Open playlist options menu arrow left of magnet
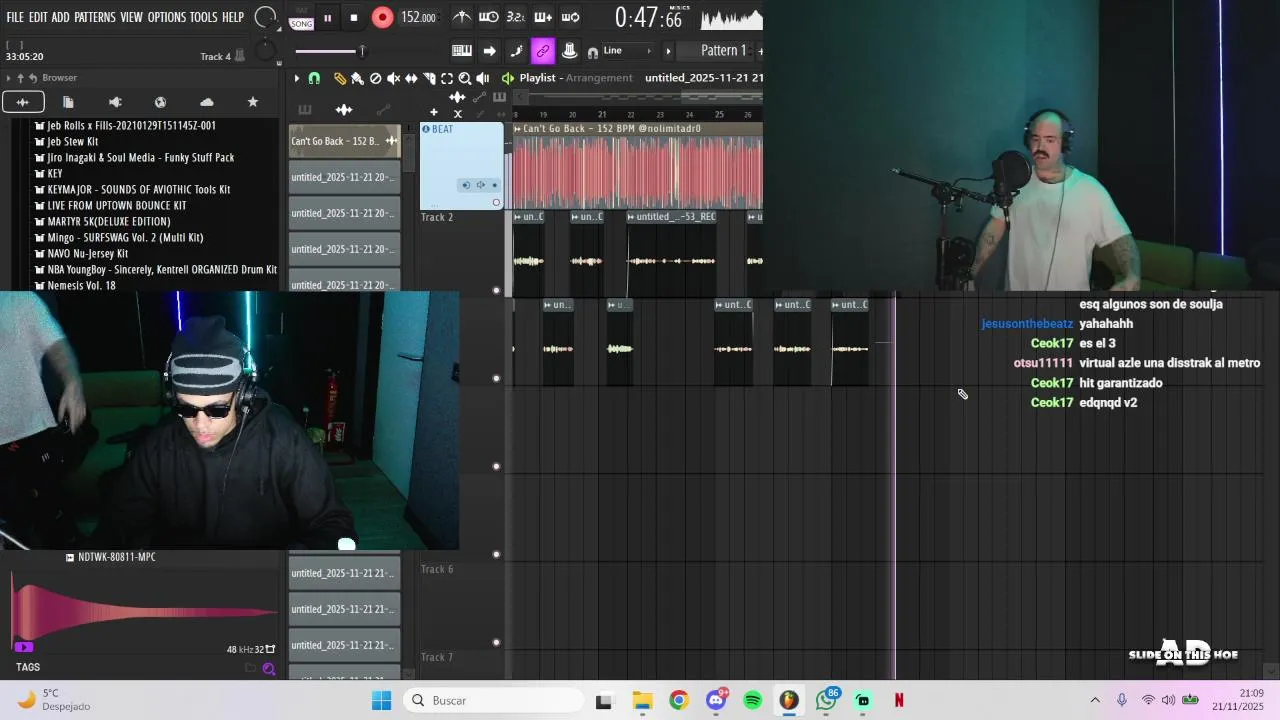Viewport: 1280px width, 720px height. coord(296,78)
